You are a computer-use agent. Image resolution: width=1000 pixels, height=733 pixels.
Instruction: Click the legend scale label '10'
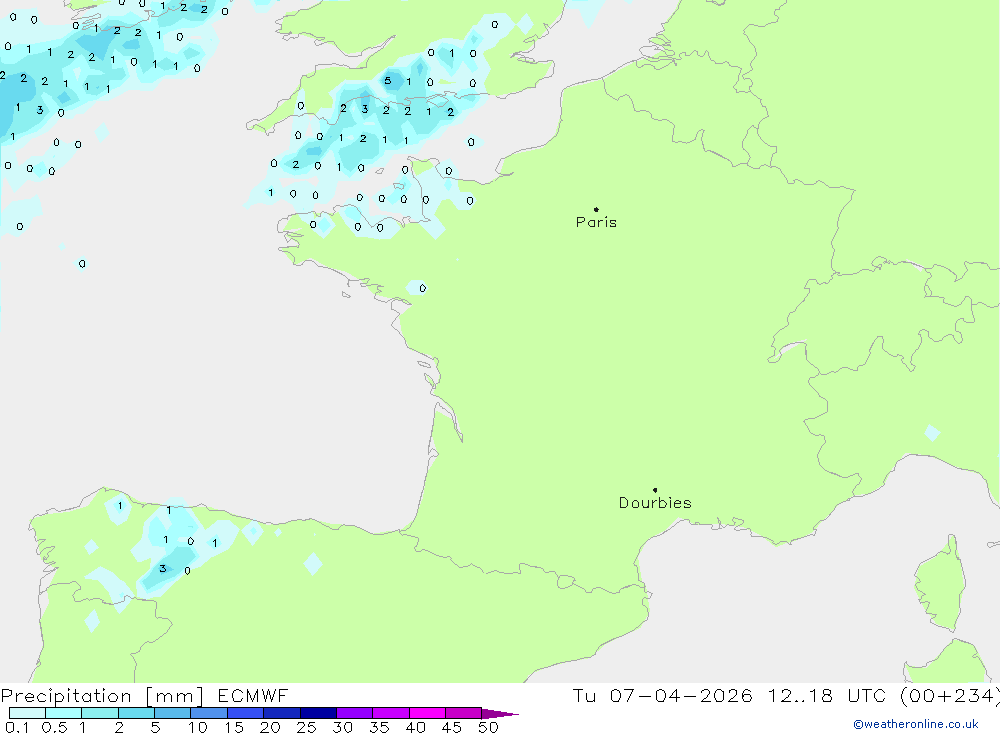click(198, 727)
